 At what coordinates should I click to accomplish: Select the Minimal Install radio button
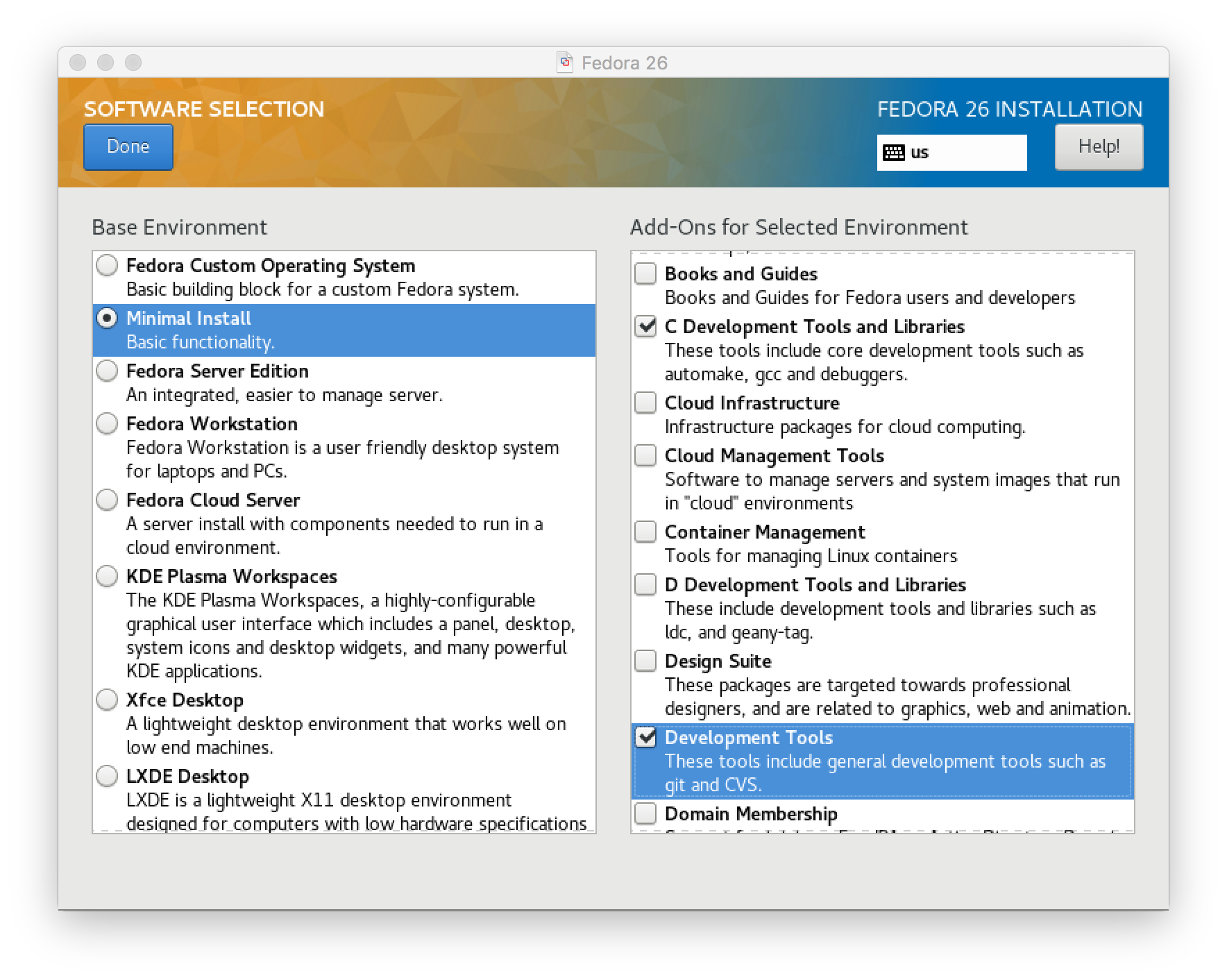(107, 318)
